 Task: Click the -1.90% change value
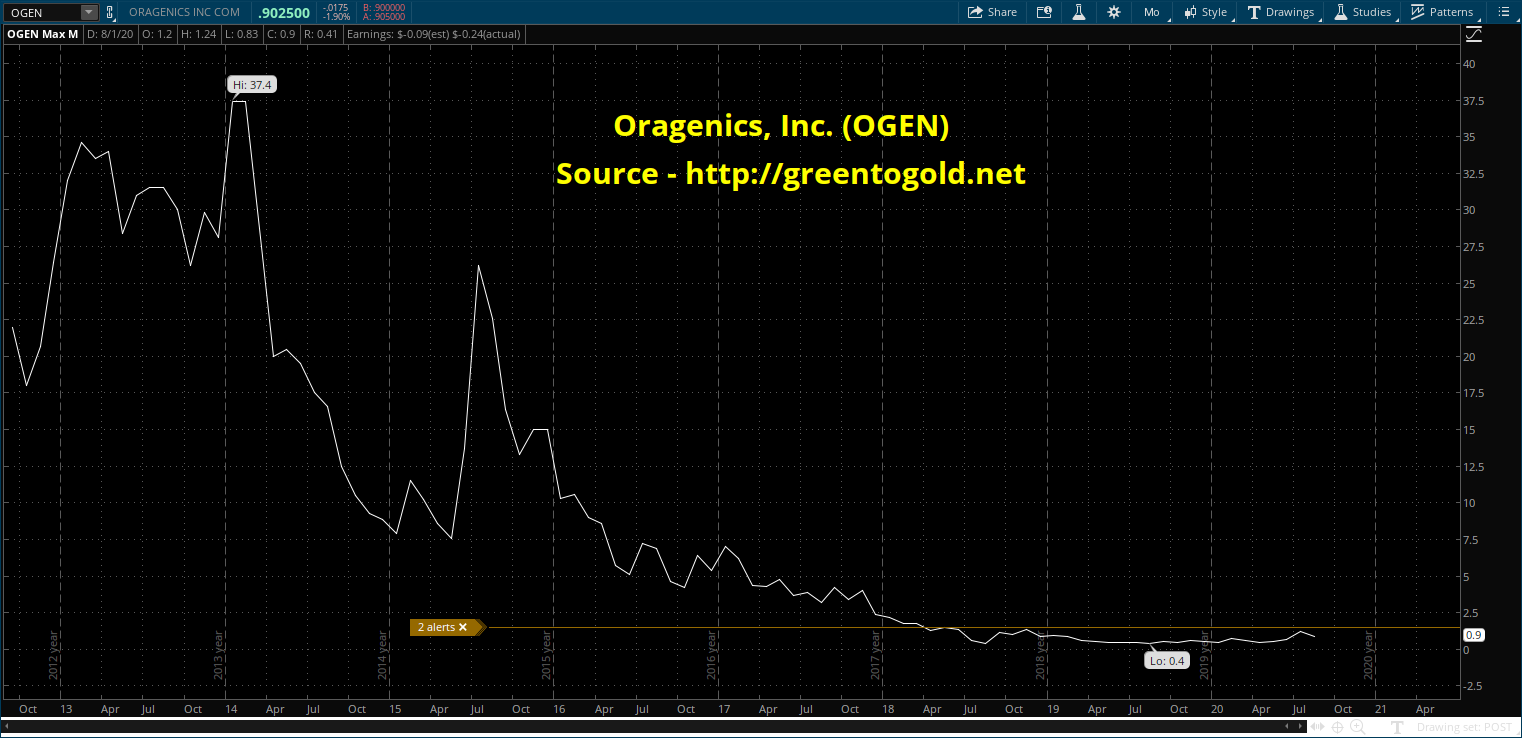[338, 17]
